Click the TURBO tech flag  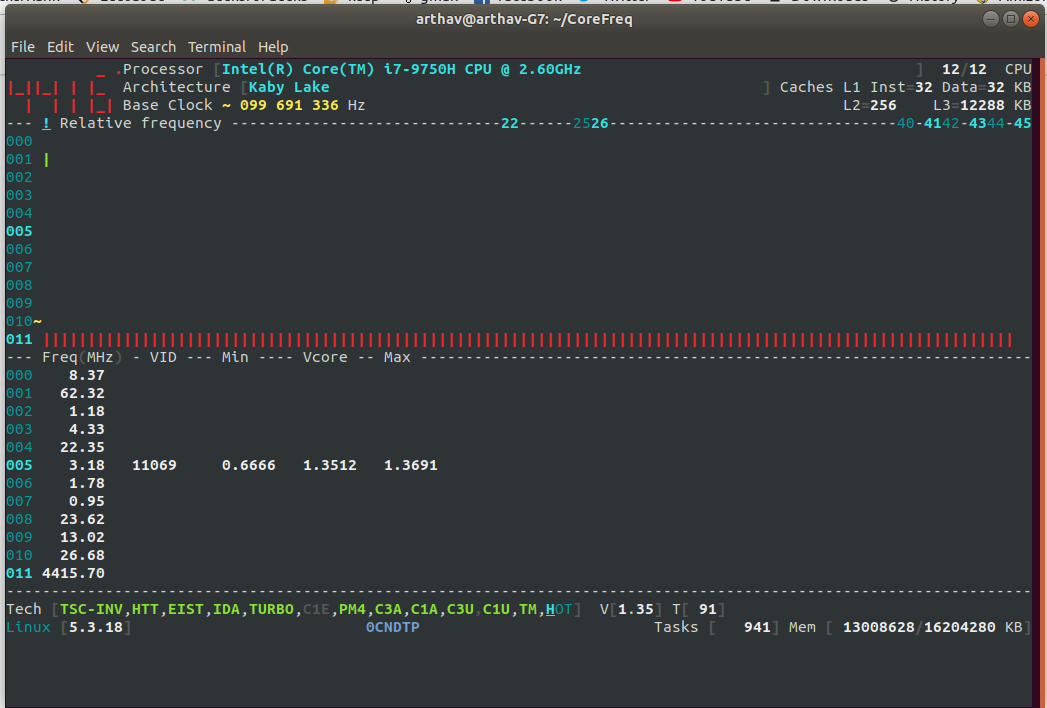(271, 609)
